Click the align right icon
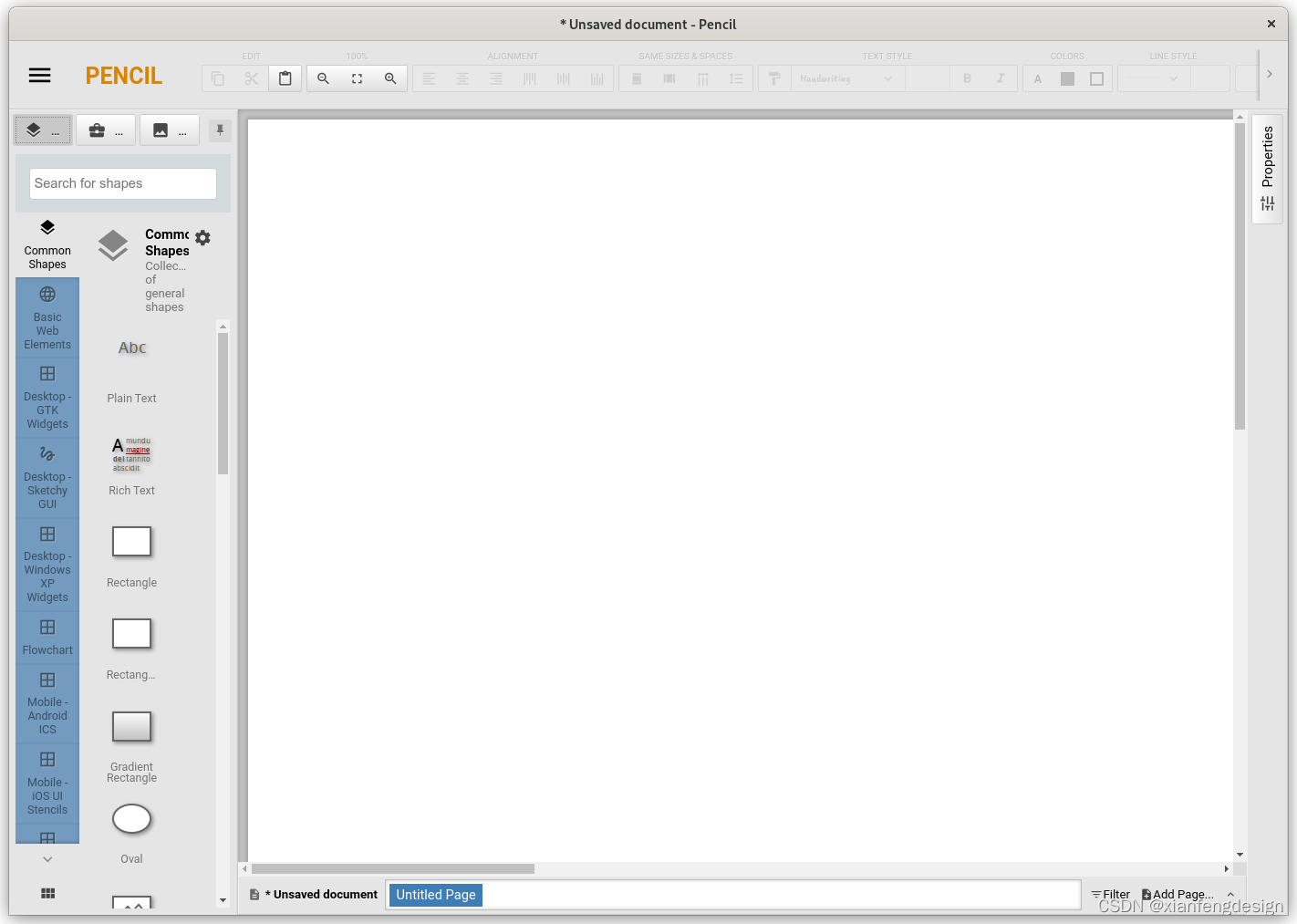This screenshot has width=1297, height=924. (x=496, y=78)
